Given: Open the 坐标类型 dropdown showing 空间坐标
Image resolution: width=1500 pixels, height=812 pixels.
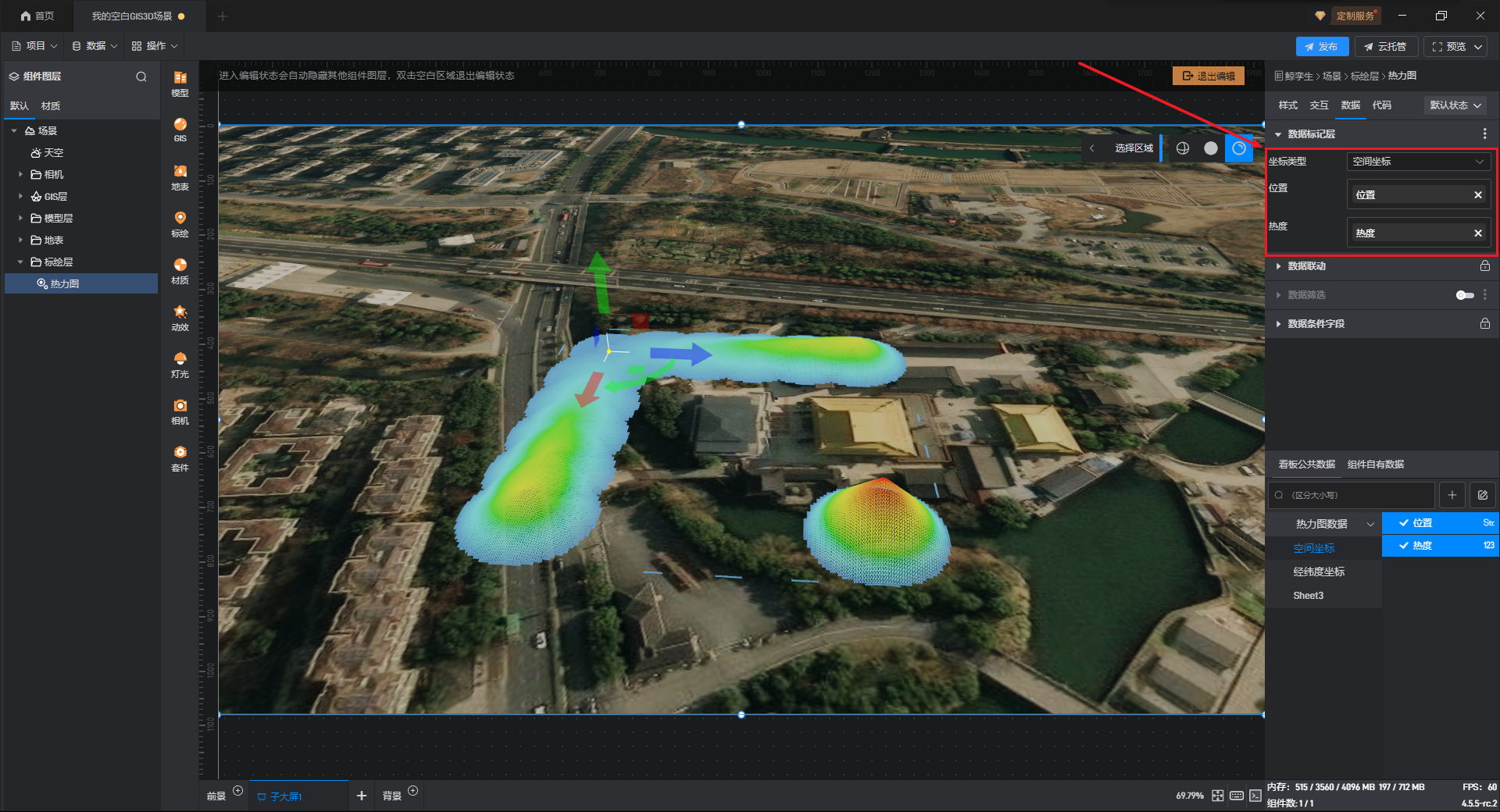Looking at the screenshot, I should (1417, 162).
